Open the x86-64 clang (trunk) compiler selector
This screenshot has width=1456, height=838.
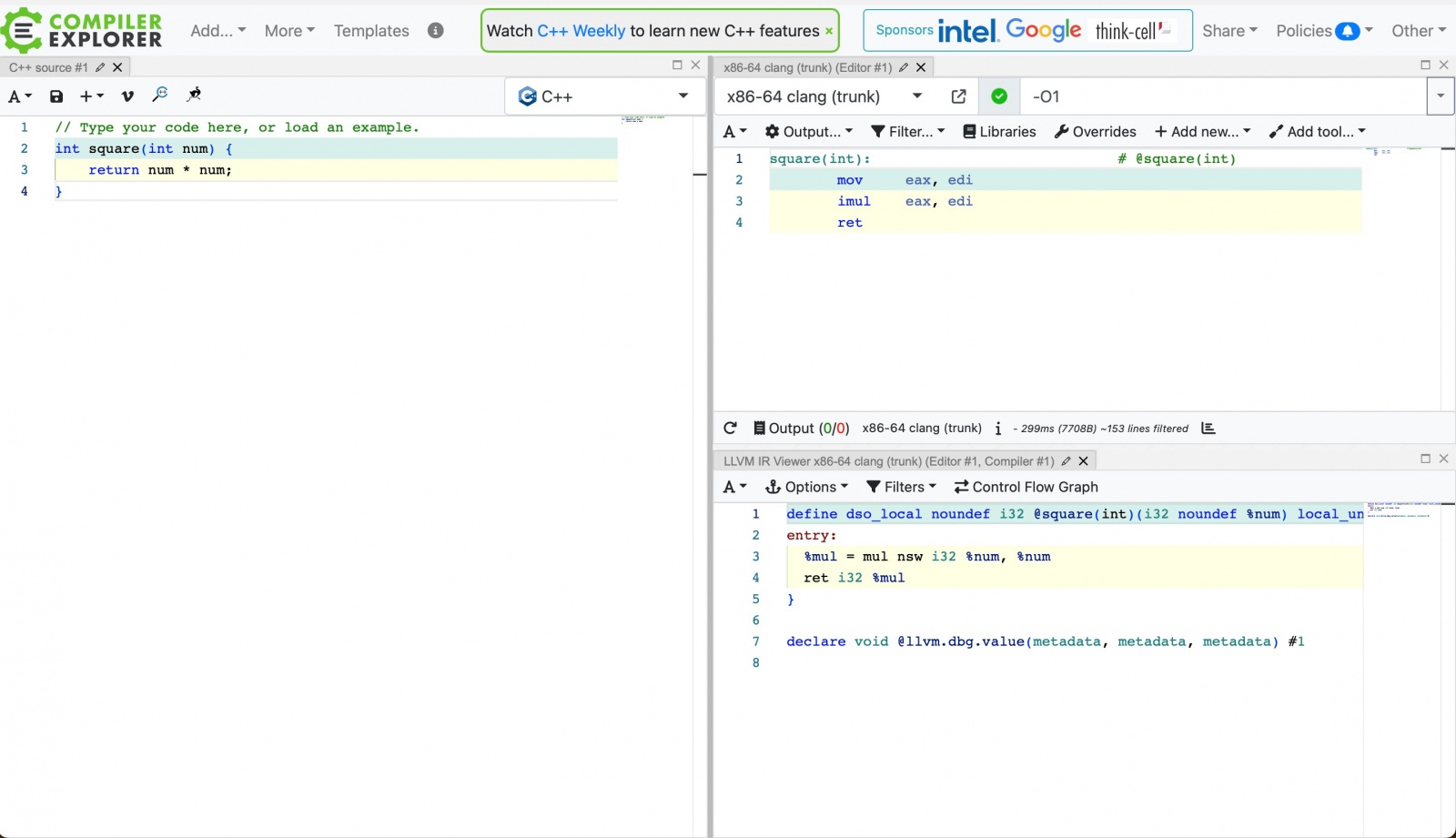[824, 96]
